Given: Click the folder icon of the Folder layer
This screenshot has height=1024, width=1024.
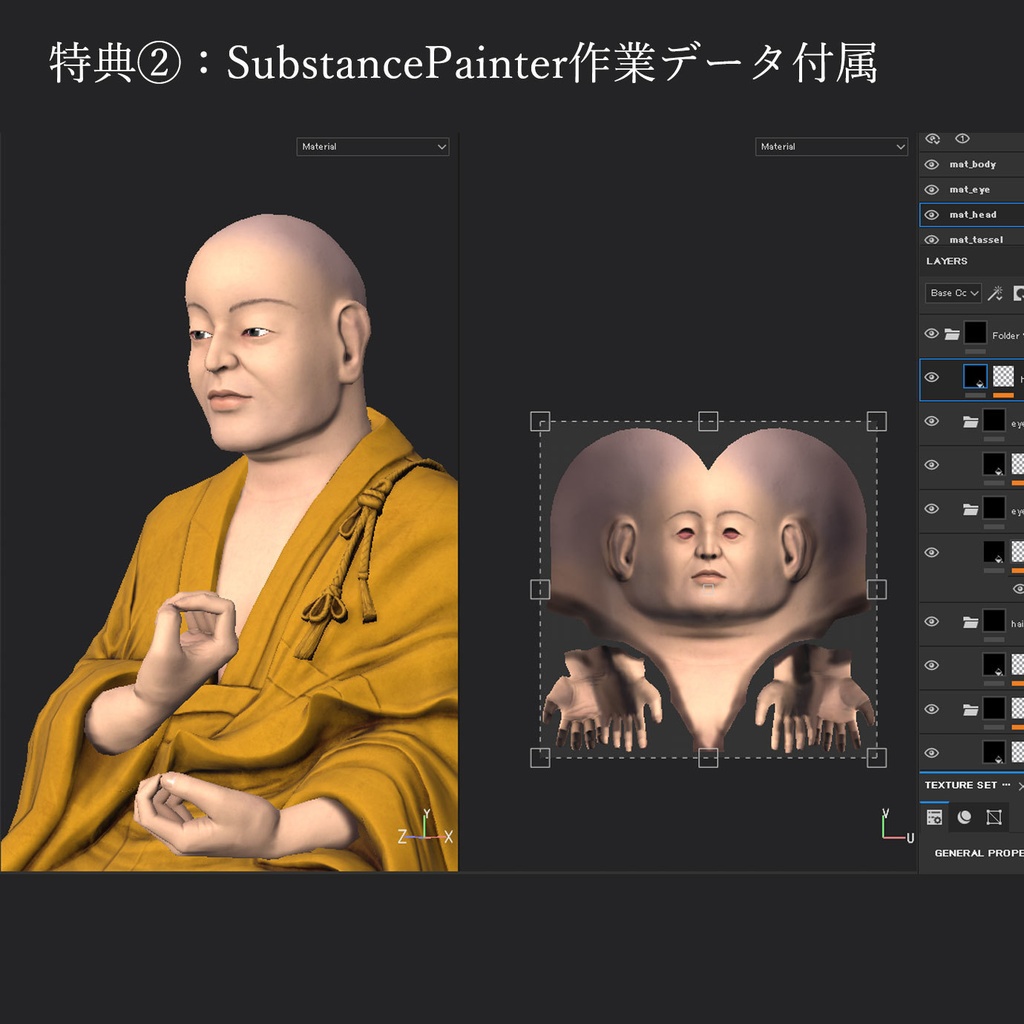Looking at the screenshot, I should tap(953, 332).
